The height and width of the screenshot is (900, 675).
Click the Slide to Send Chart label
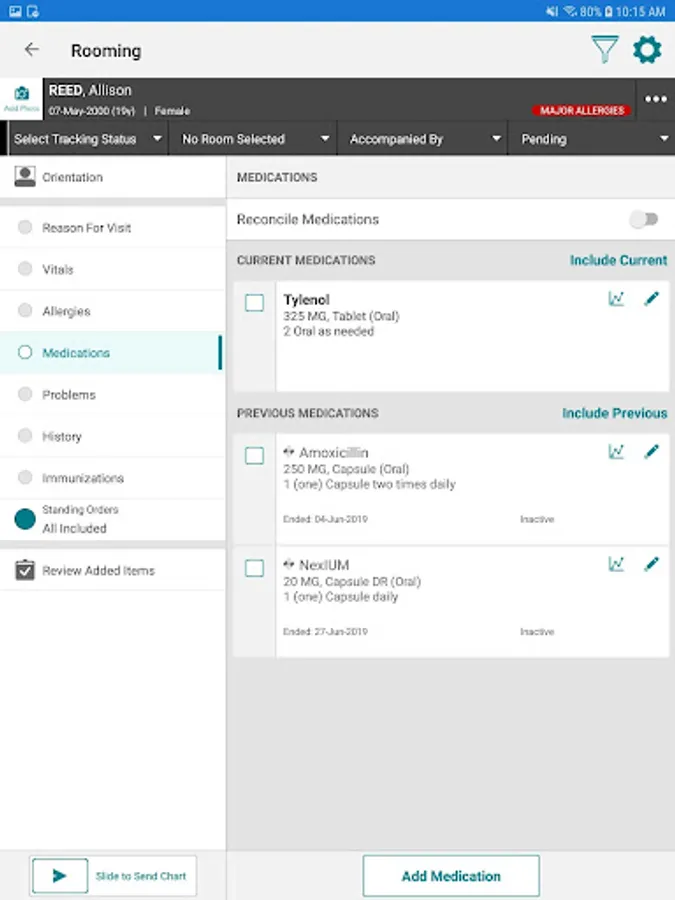[x=141, y=876]
